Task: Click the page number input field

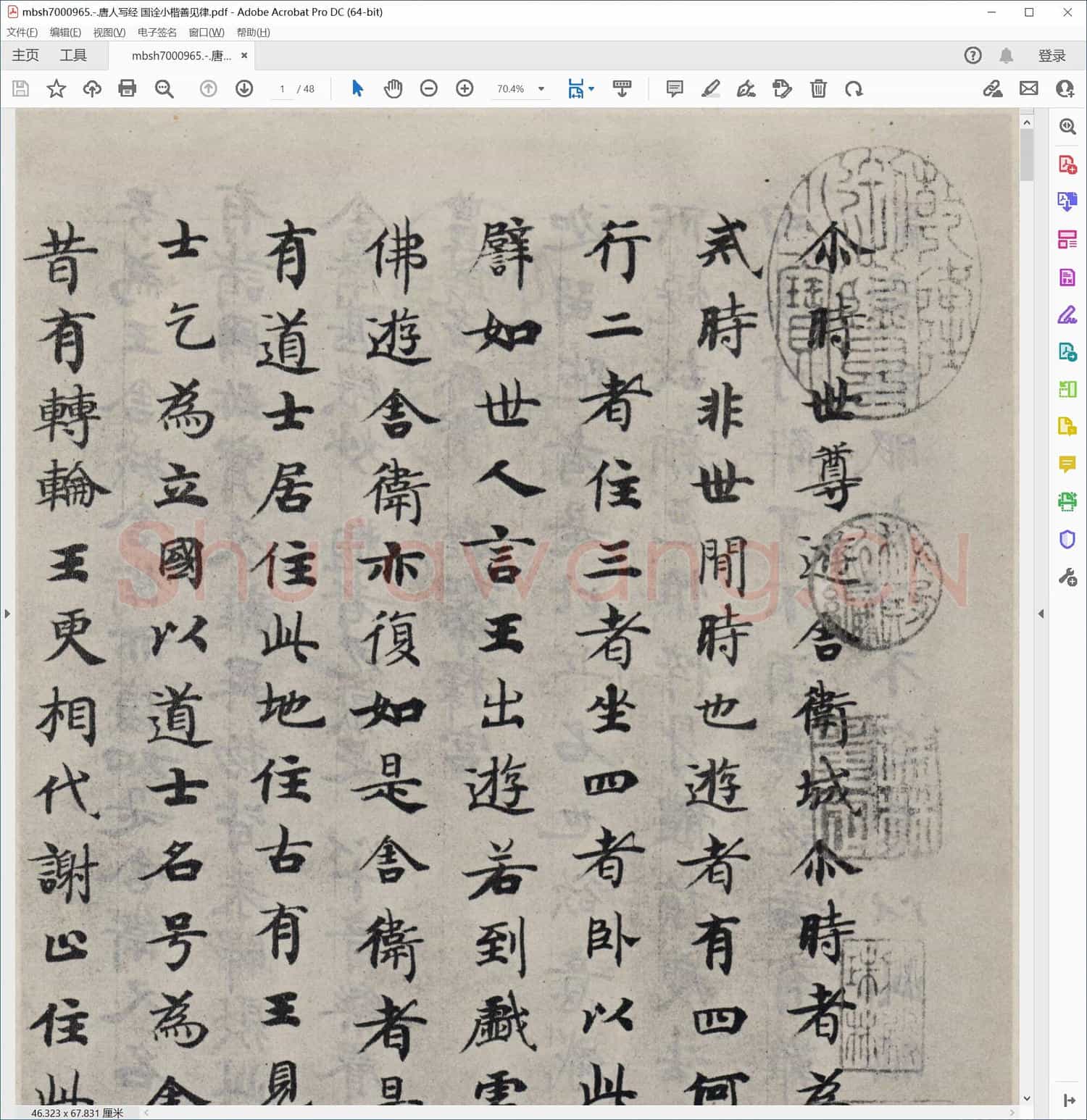Action: (x=282, y=89)
